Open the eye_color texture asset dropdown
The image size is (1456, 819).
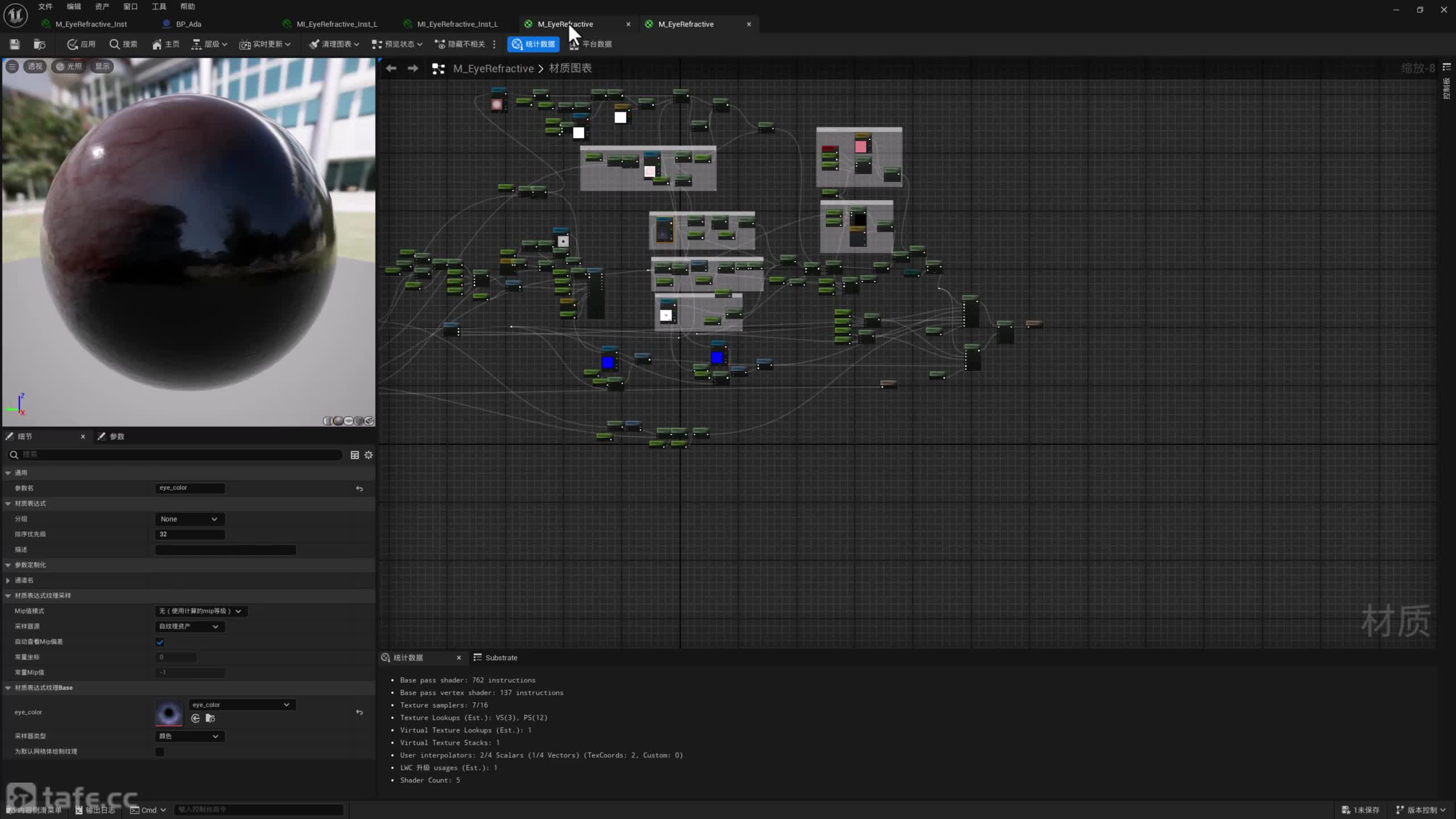tap(242, 705)
